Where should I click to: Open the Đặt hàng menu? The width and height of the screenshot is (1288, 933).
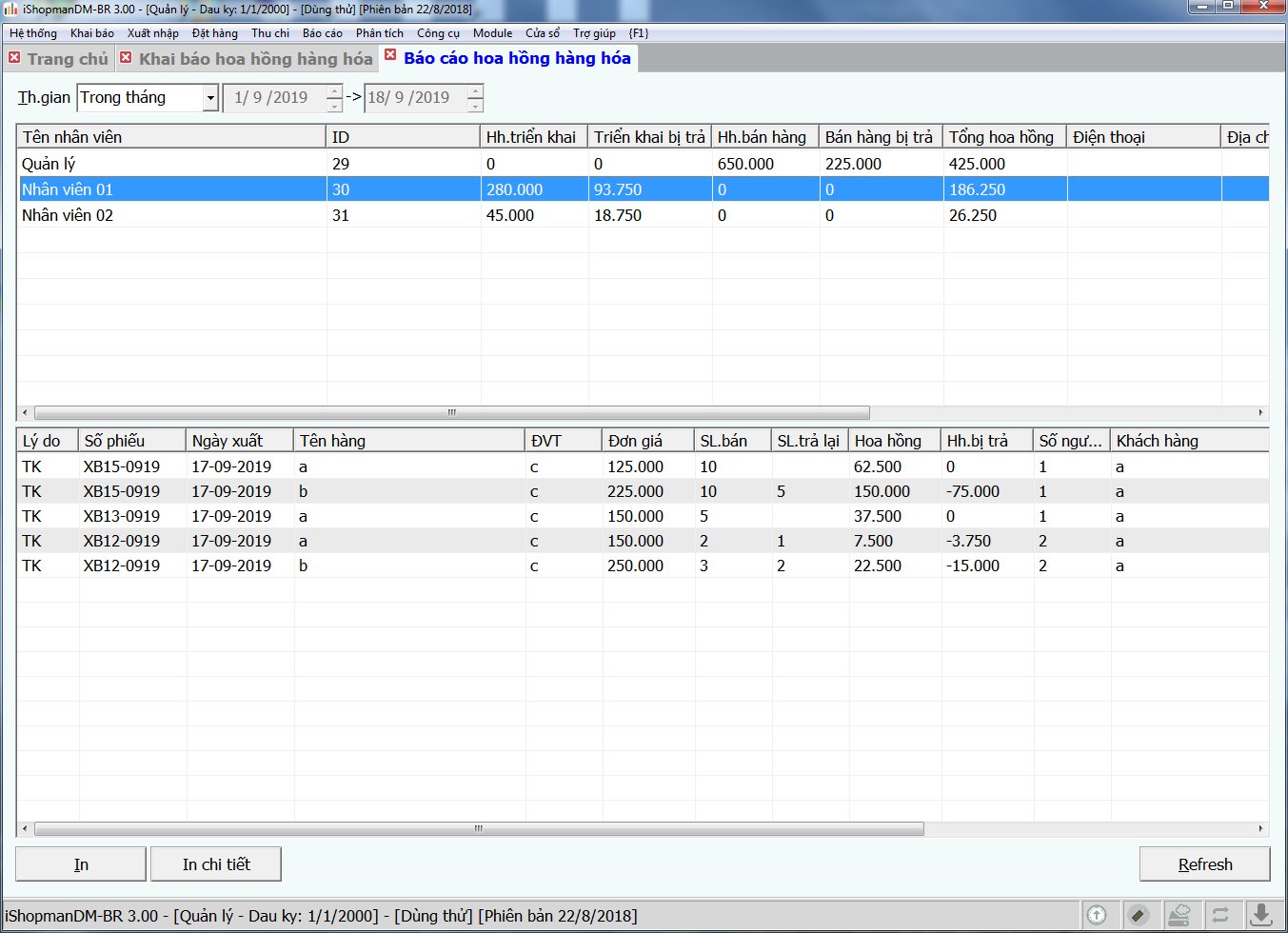214,32
